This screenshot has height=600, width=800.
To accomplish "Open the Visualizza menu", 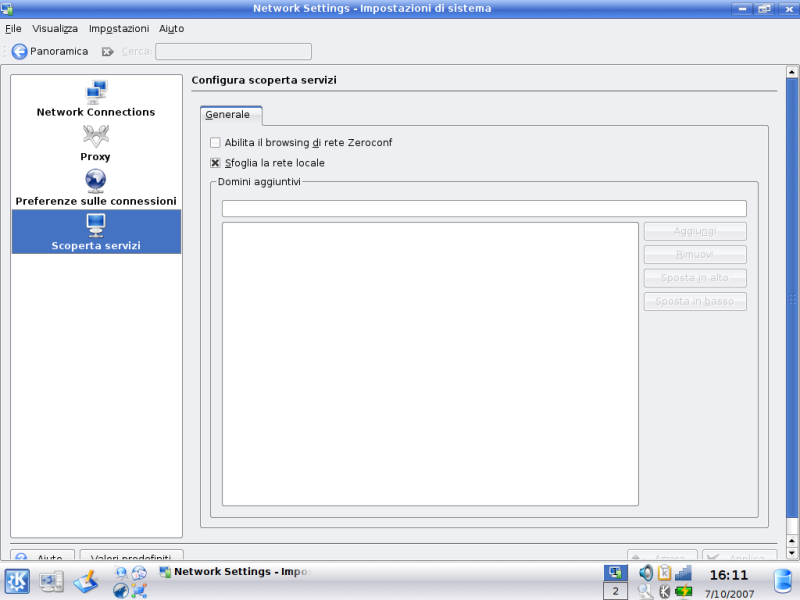I will [55, 29].
